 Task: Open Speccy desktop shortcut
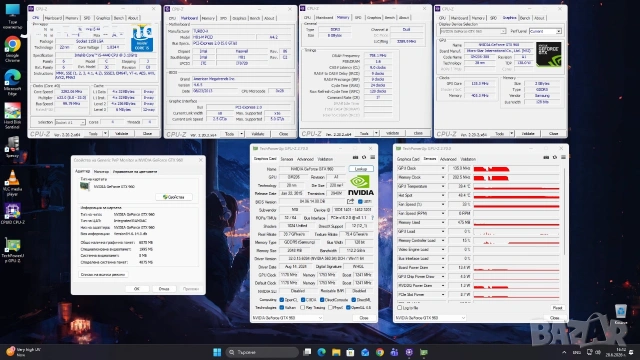point(13,147)
